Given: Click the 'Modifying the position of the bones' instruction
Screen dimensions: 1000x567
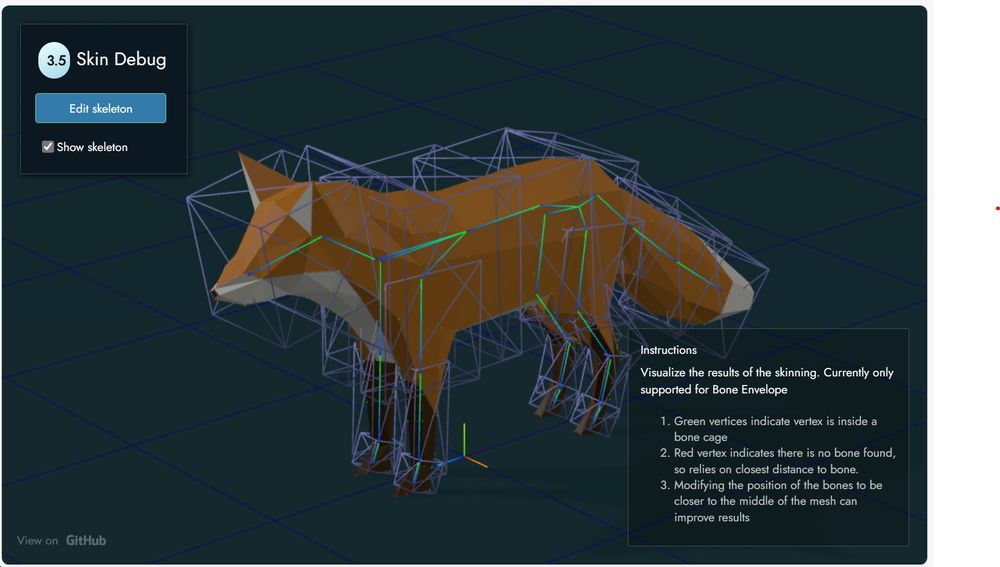Looking at the screenshot, I should pyautogui.click(x=778, y=501).
